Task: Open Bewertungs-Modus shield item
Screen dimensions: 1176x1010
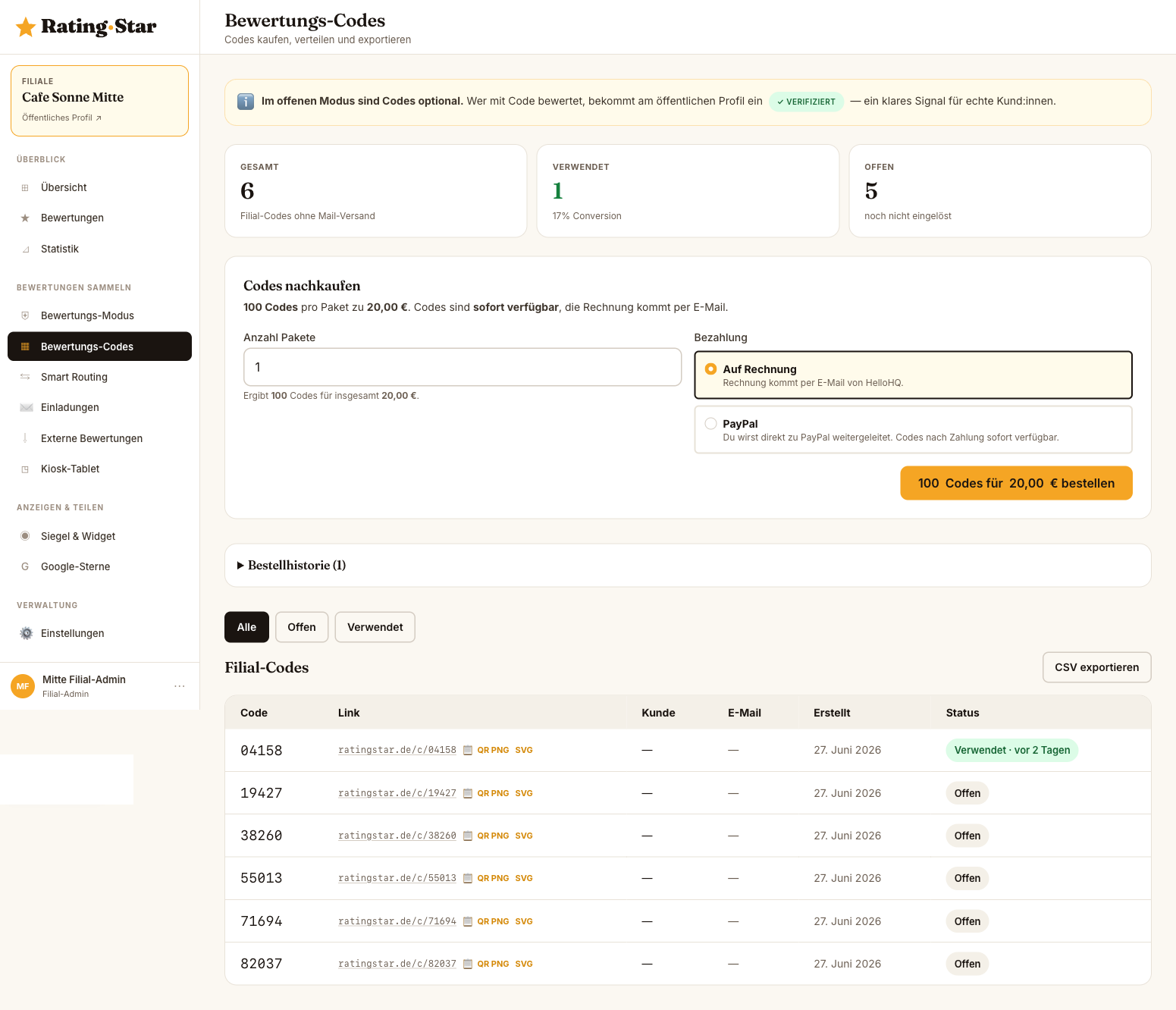Action: (x=99, y=315)
